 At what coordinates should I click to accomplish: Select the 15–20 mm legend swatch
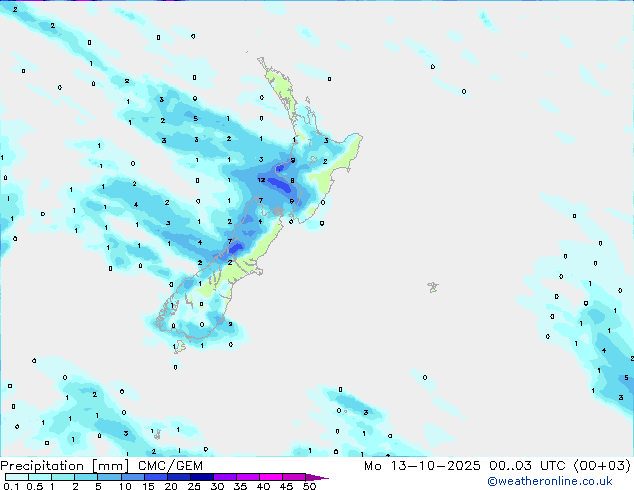click(x=155, y=477)
